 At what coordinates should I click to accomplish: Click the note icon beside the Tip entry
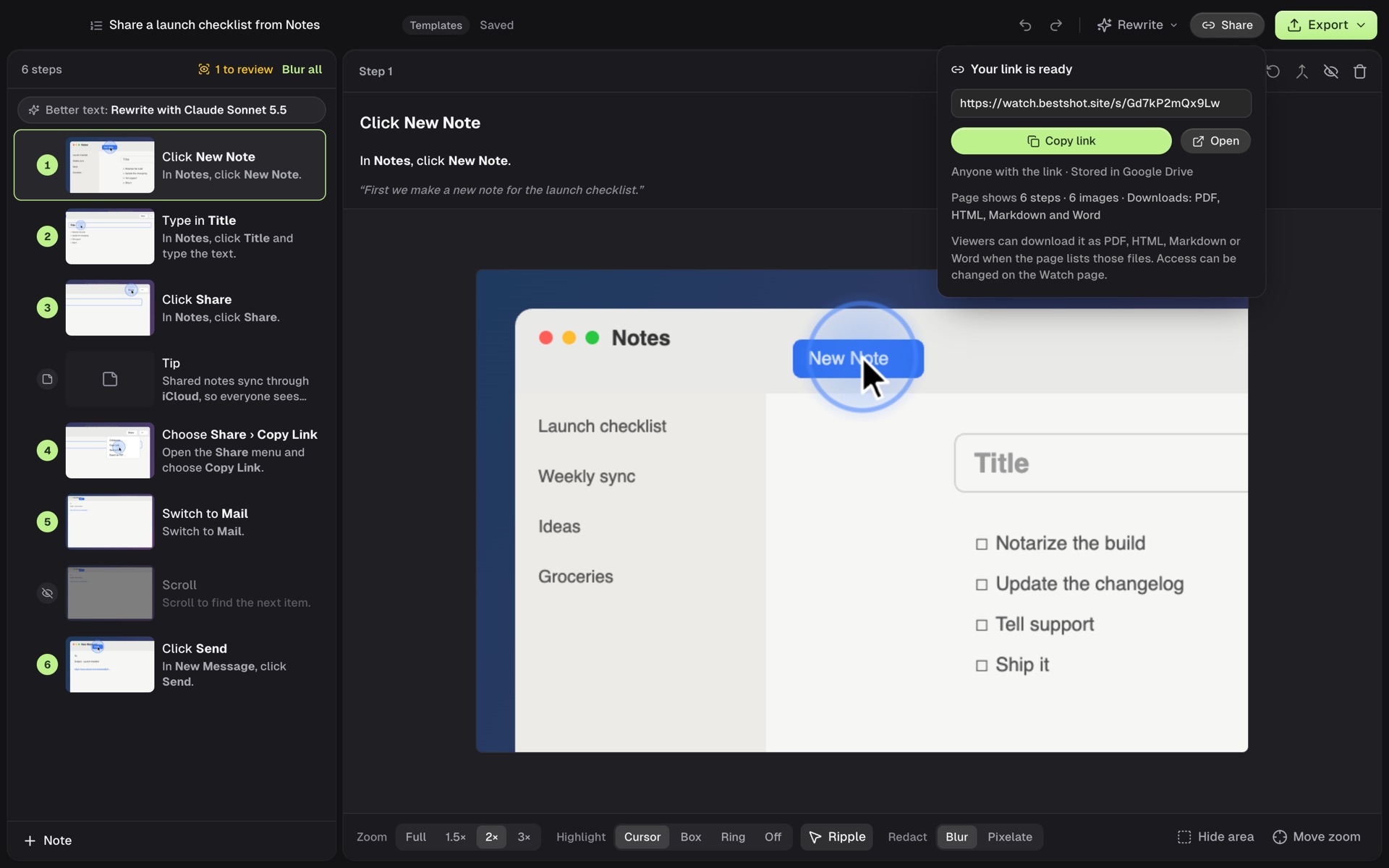47,379
